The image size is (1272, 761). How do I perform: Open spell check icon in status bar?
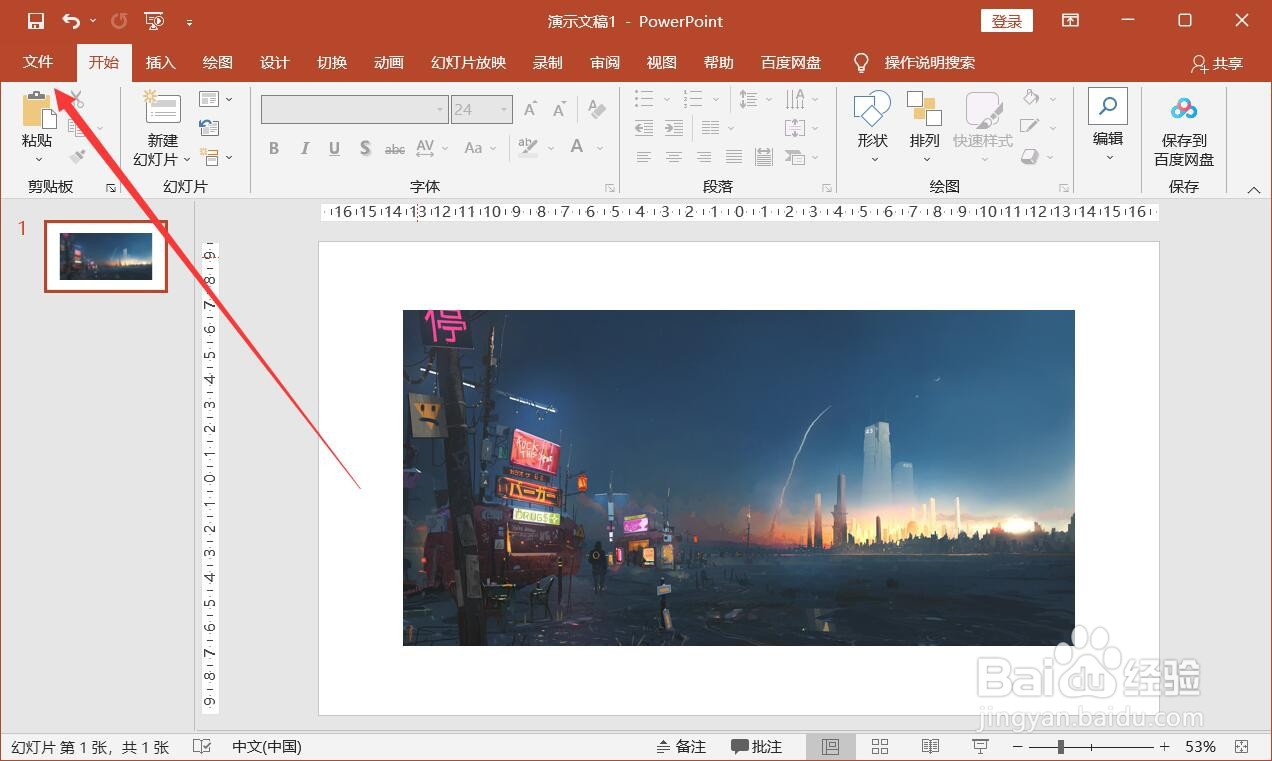202,747
